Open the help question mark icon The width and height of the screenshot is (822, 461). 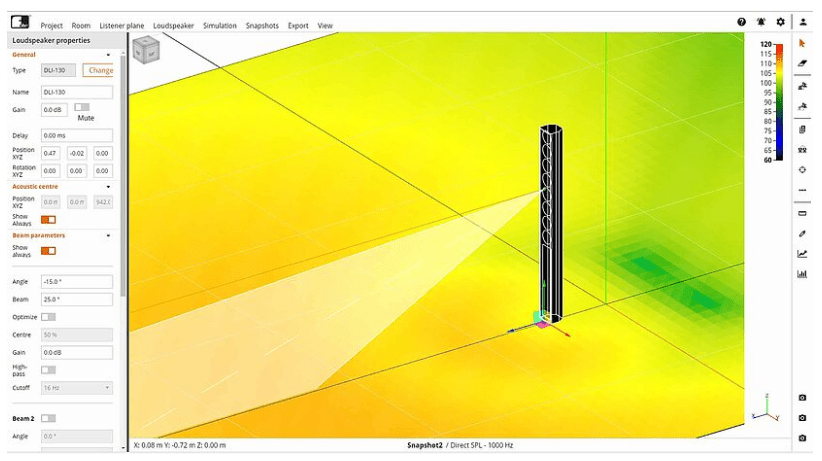coord(742,21)
